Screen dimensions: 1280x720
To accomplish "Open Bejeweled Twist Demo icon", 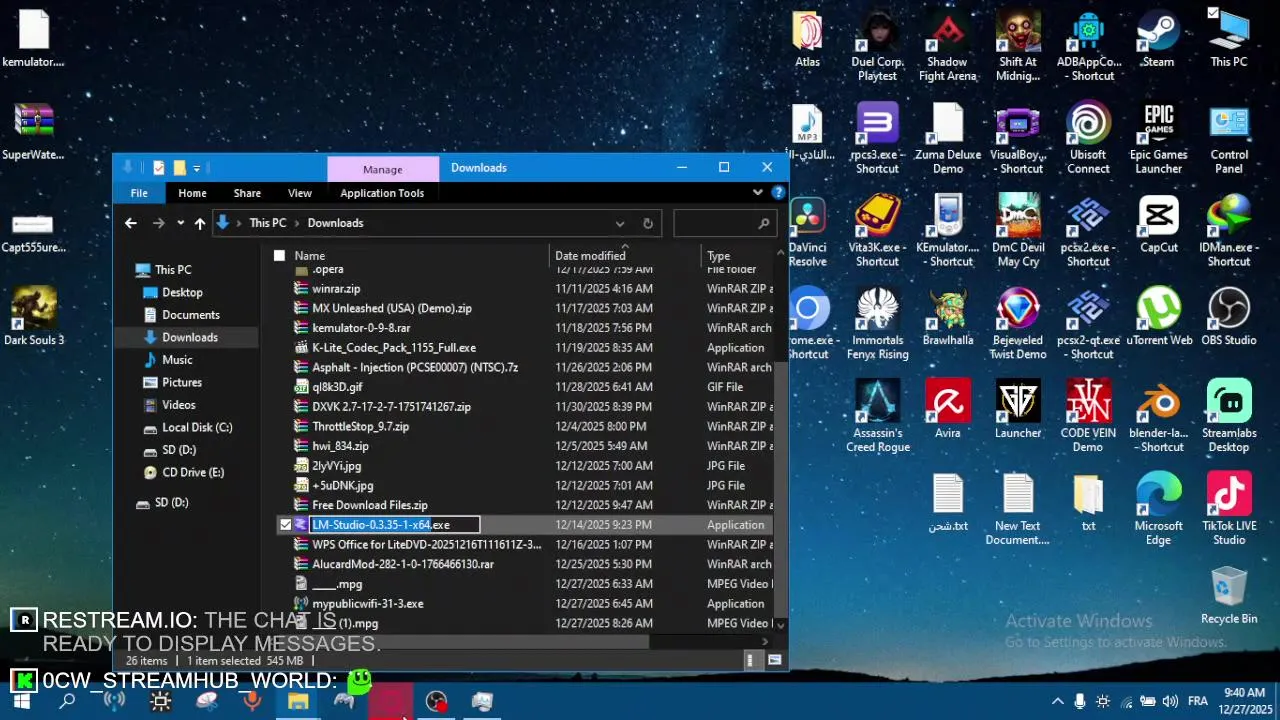I will click(1017, 325).
